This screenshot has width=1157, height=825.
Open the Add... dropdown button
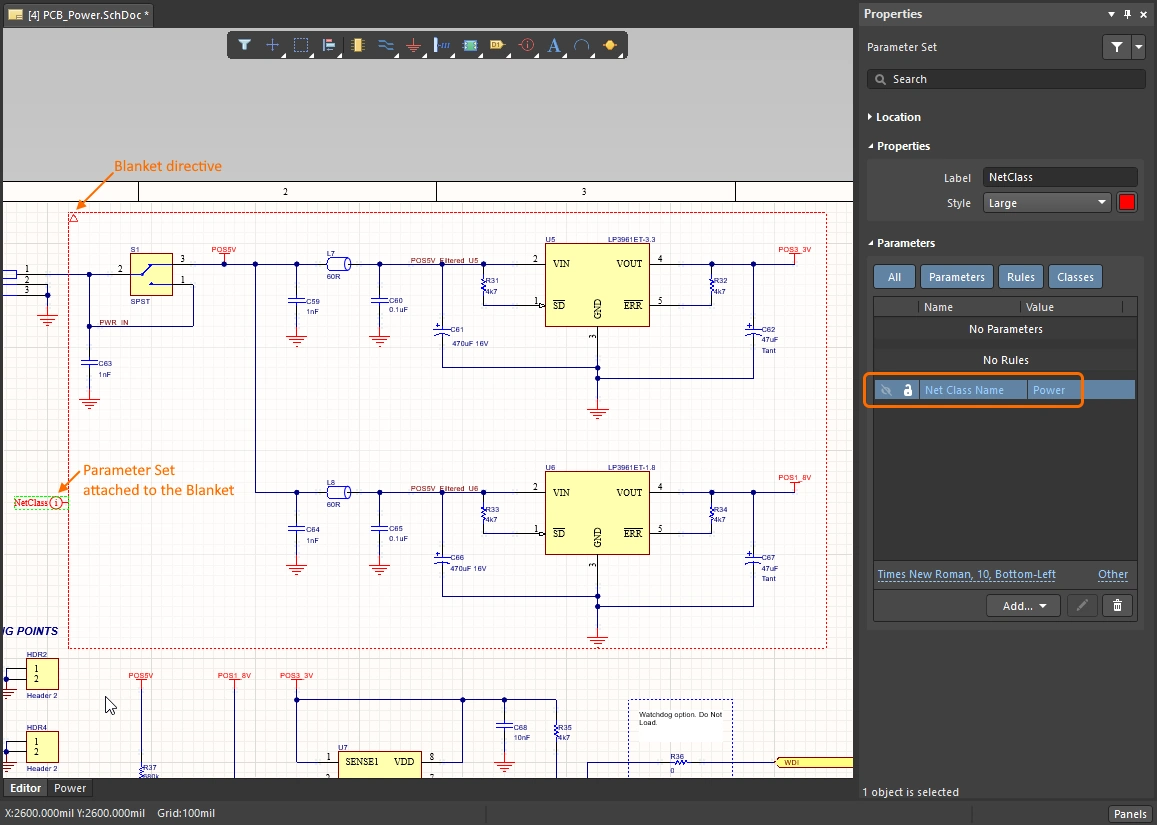[1023, 605]
